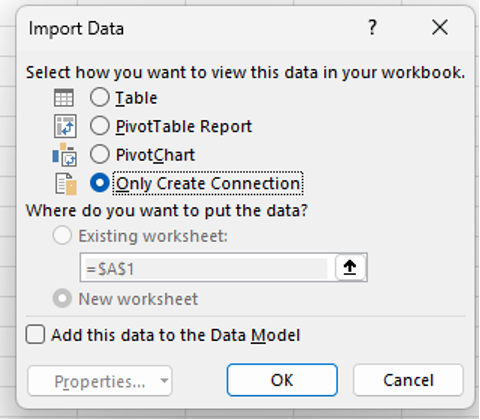Choose the Existing worksheet radio option
480x420 pixels.
pyautogui.click(x=62, y=235)
